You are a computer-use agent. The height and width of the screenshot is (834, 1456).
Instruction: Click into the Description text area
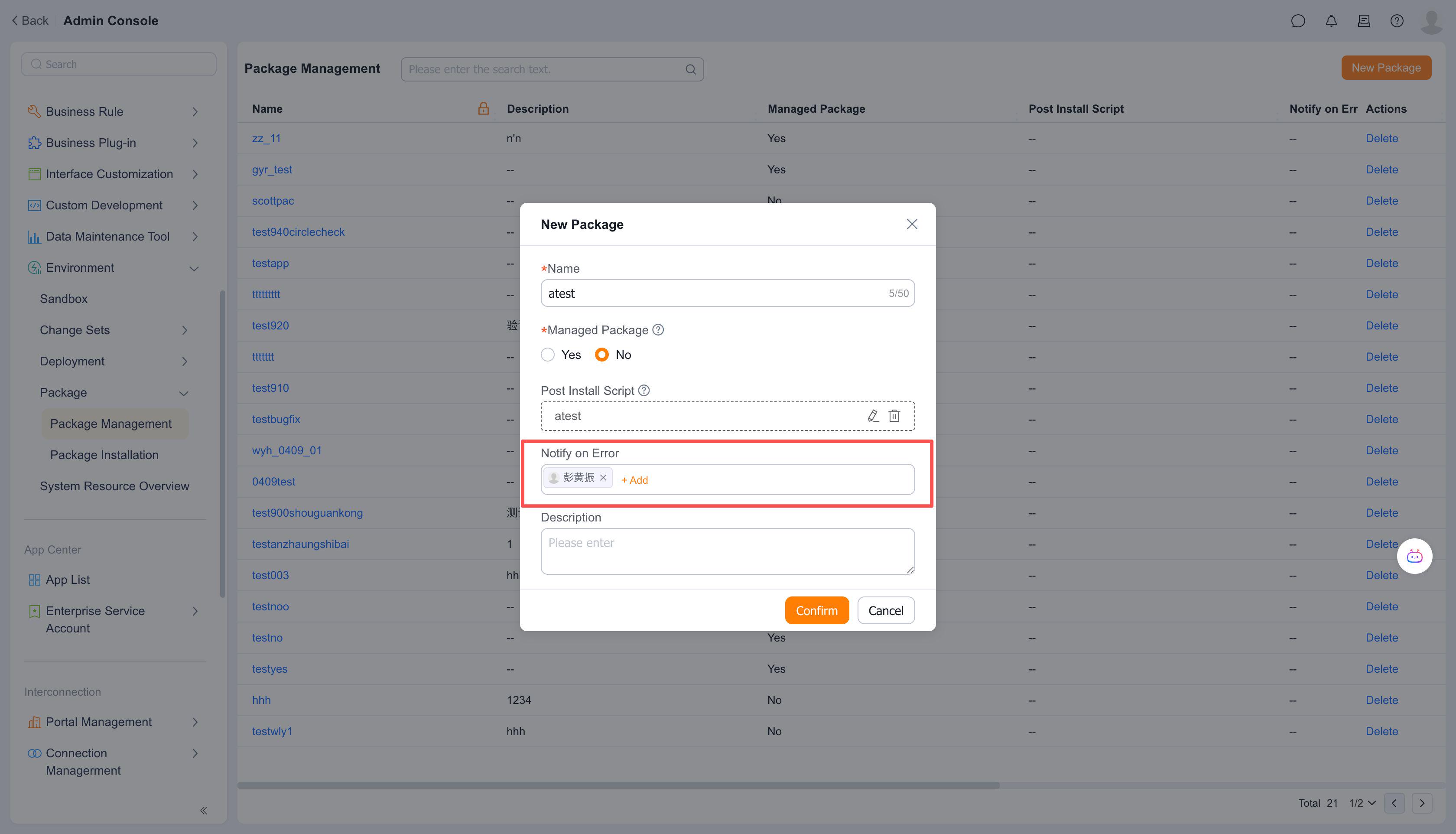point(727,551)
